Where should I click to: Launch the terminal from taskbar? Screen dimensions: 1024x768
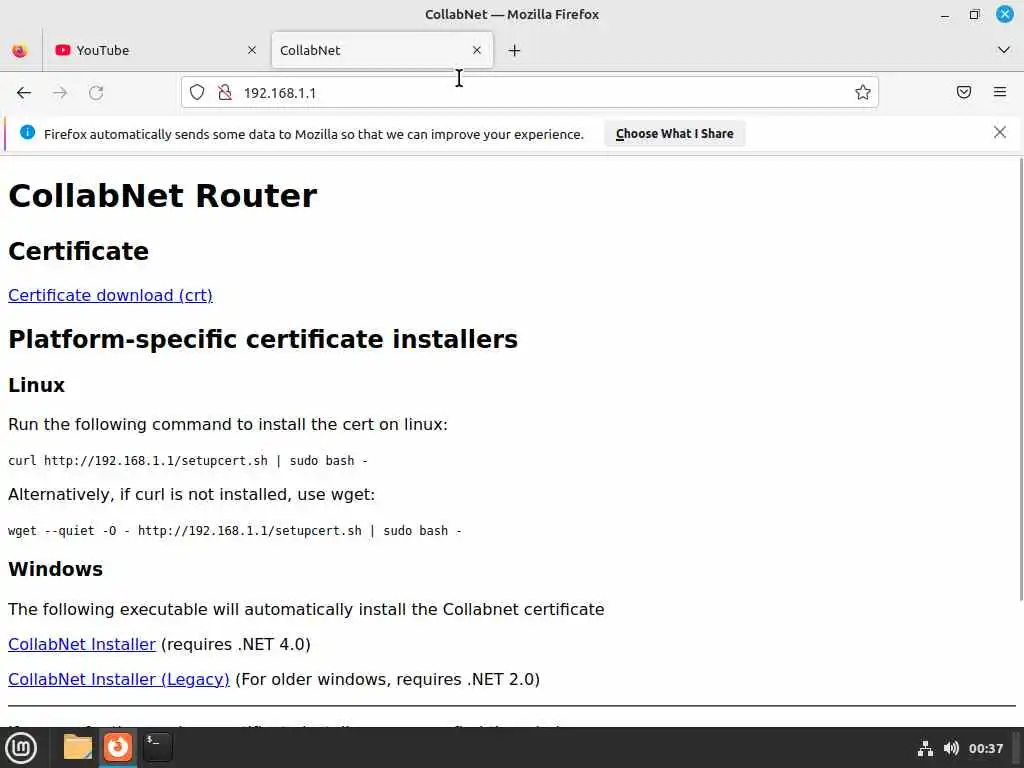click(x=157, y=747)
